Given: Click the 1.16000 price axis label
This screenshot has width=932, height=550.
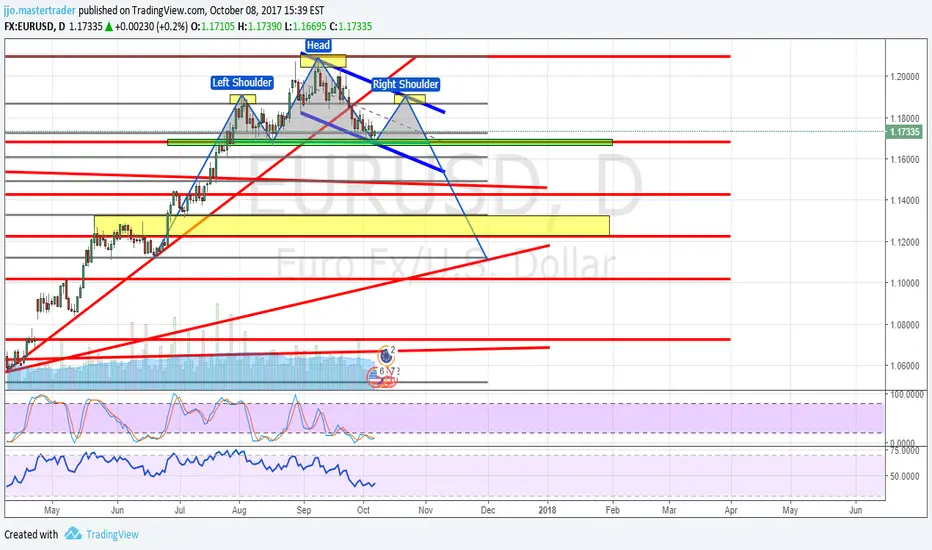Looking at the screenshot, I should [904, 159].
